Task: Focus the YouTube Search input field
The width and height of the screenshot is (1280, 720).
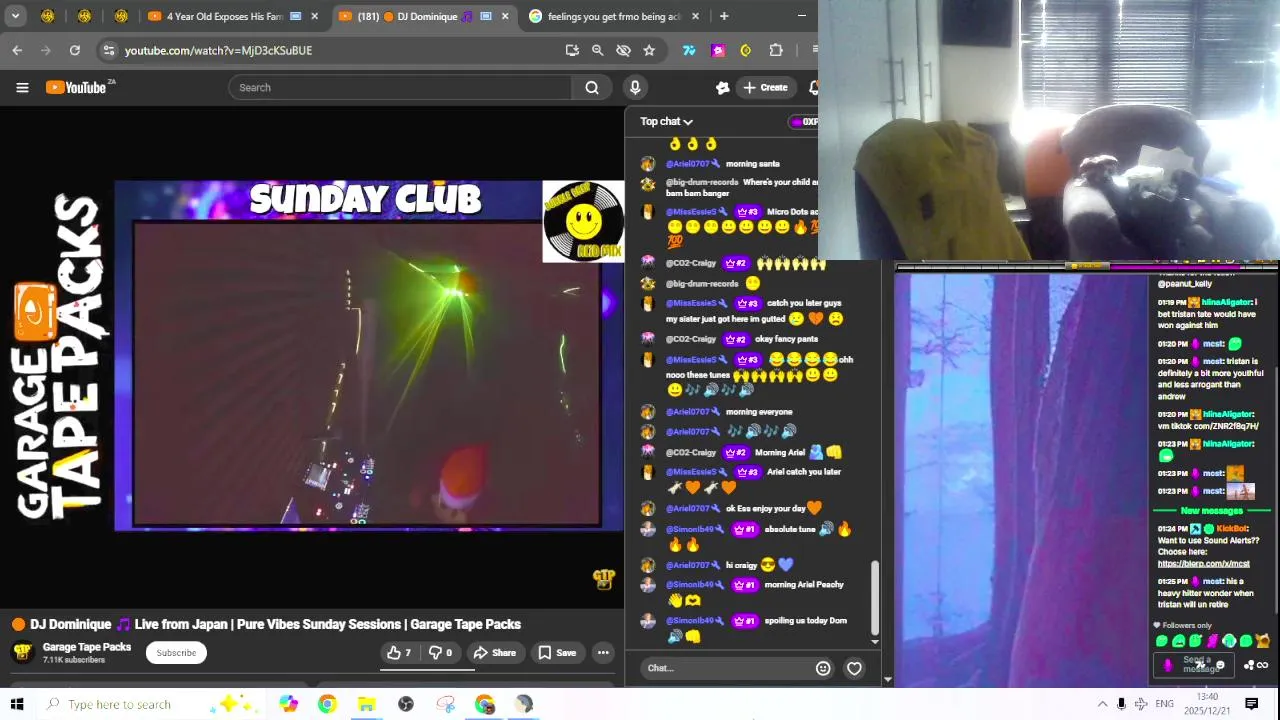Action: click(x=400, y=87)
